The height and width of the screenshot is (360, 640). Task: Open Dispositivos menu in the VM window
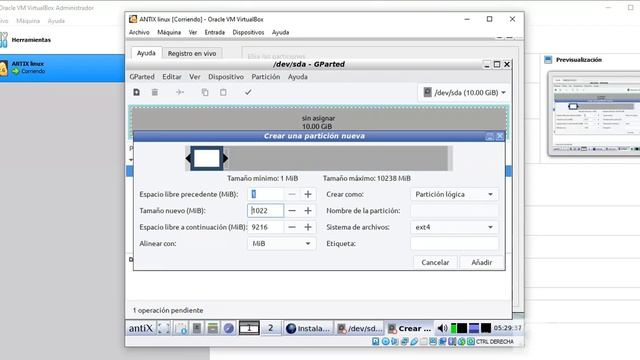pos(248,32)
